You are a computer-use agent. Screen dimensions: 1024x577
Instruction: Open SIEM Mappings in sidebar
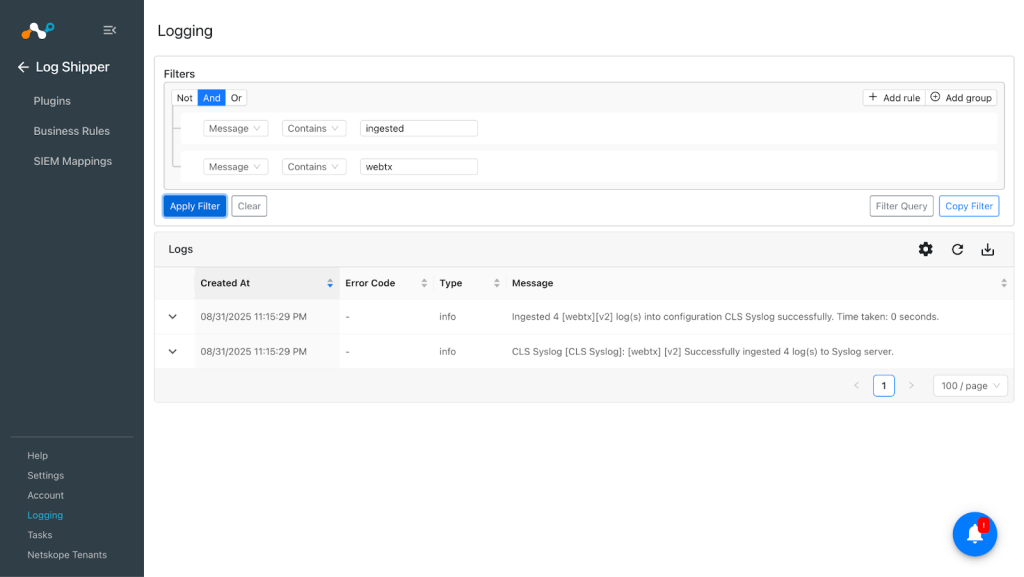click(72, 161)
